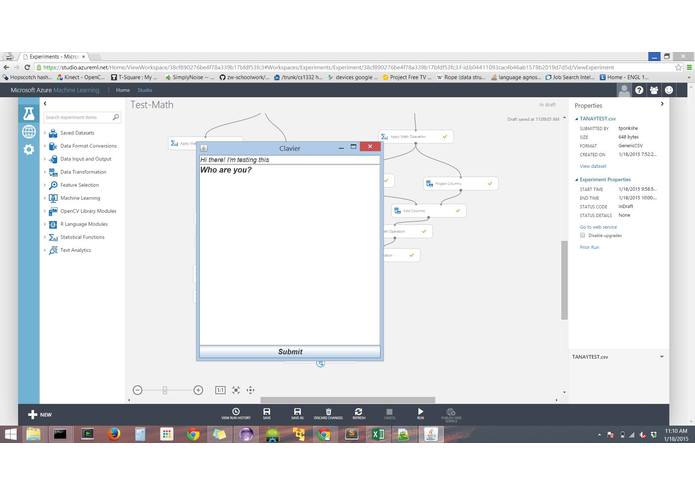Click the Feature Selection magnifier icon

coord(53,185)
